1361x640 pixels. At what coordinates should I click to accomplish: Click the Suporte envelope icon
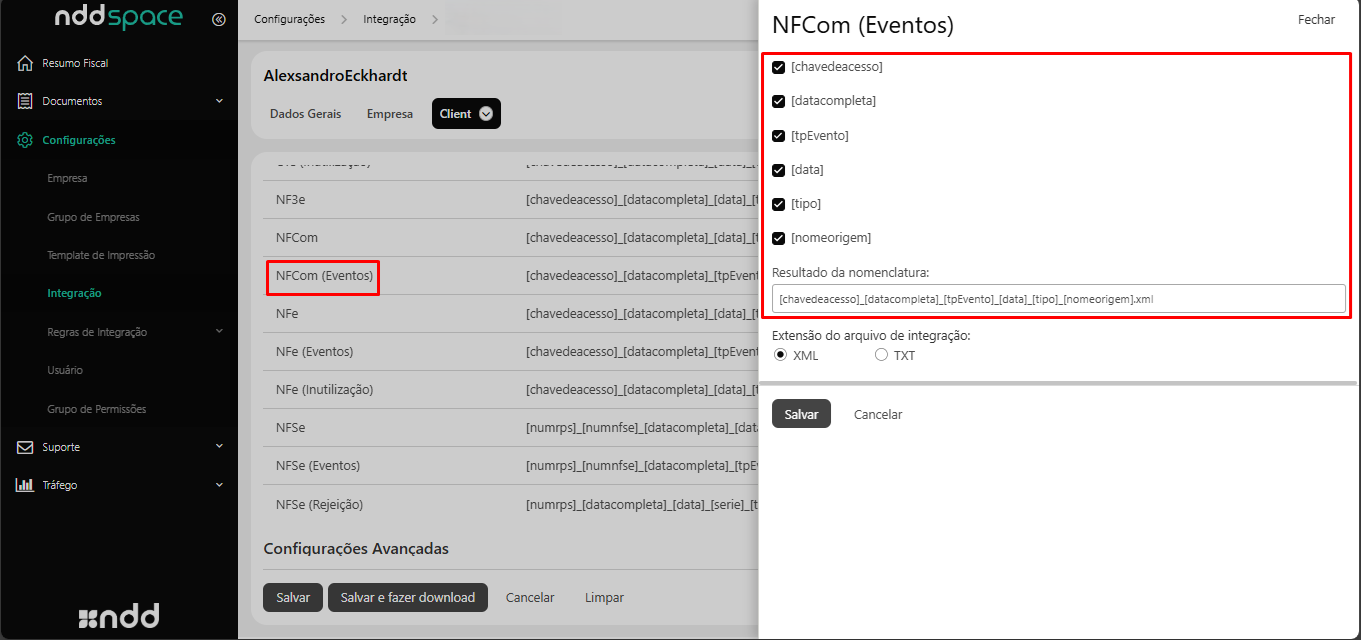(26, 447)
